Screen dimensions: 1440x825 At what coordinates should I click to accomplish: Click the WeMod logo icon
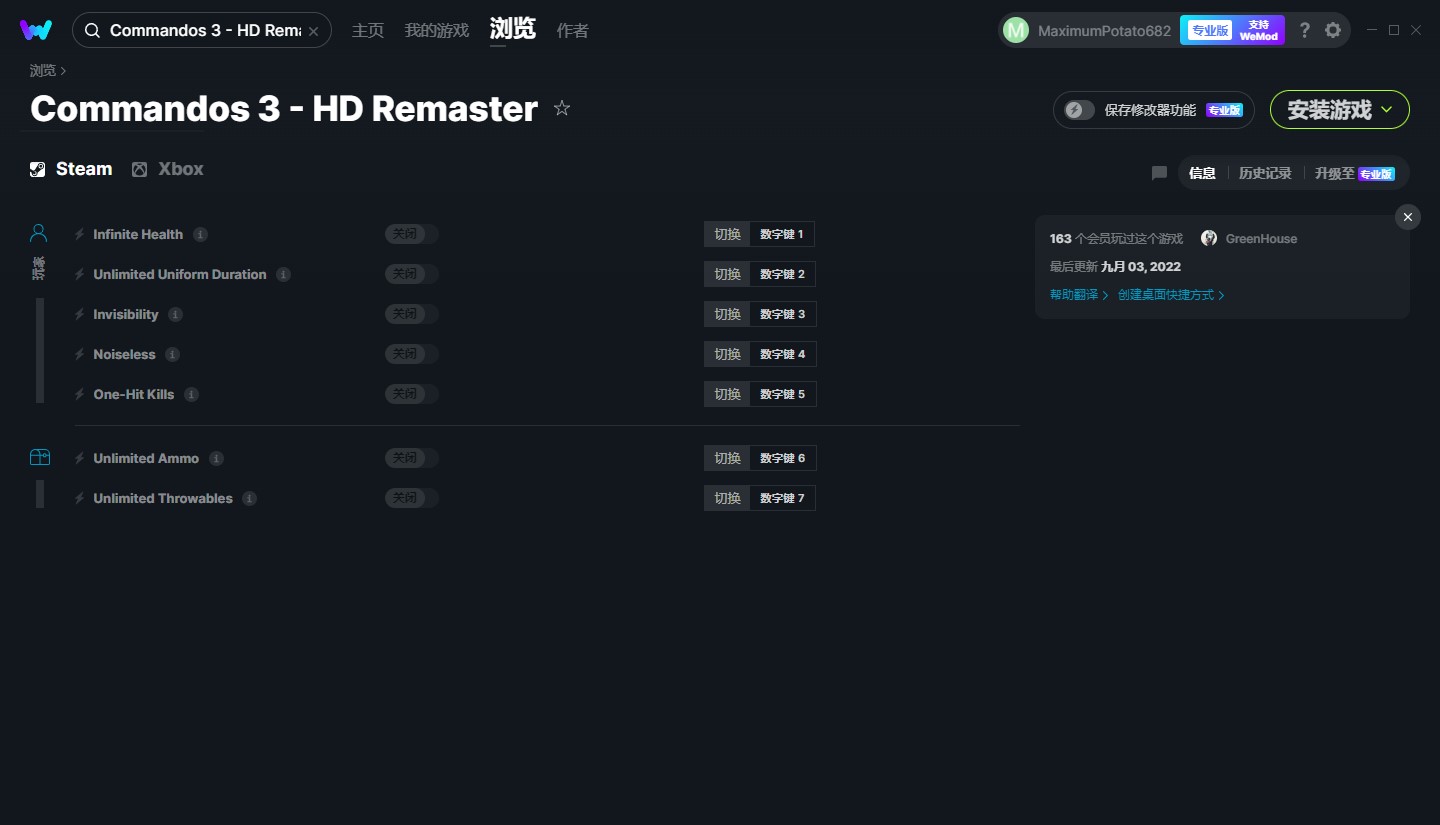point(36,30)
